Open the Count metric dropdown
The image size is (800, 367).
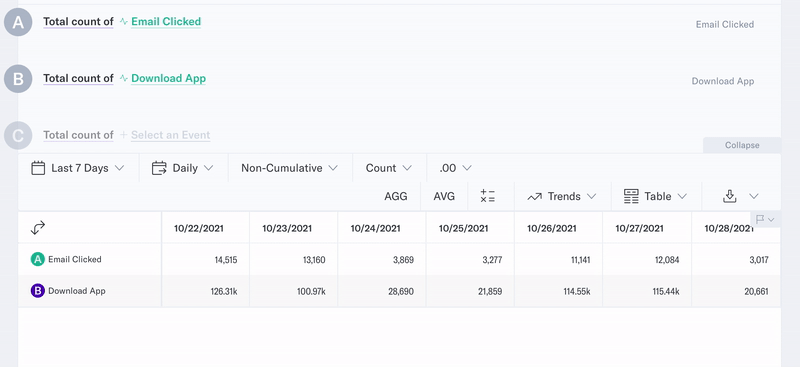point(389,168)
